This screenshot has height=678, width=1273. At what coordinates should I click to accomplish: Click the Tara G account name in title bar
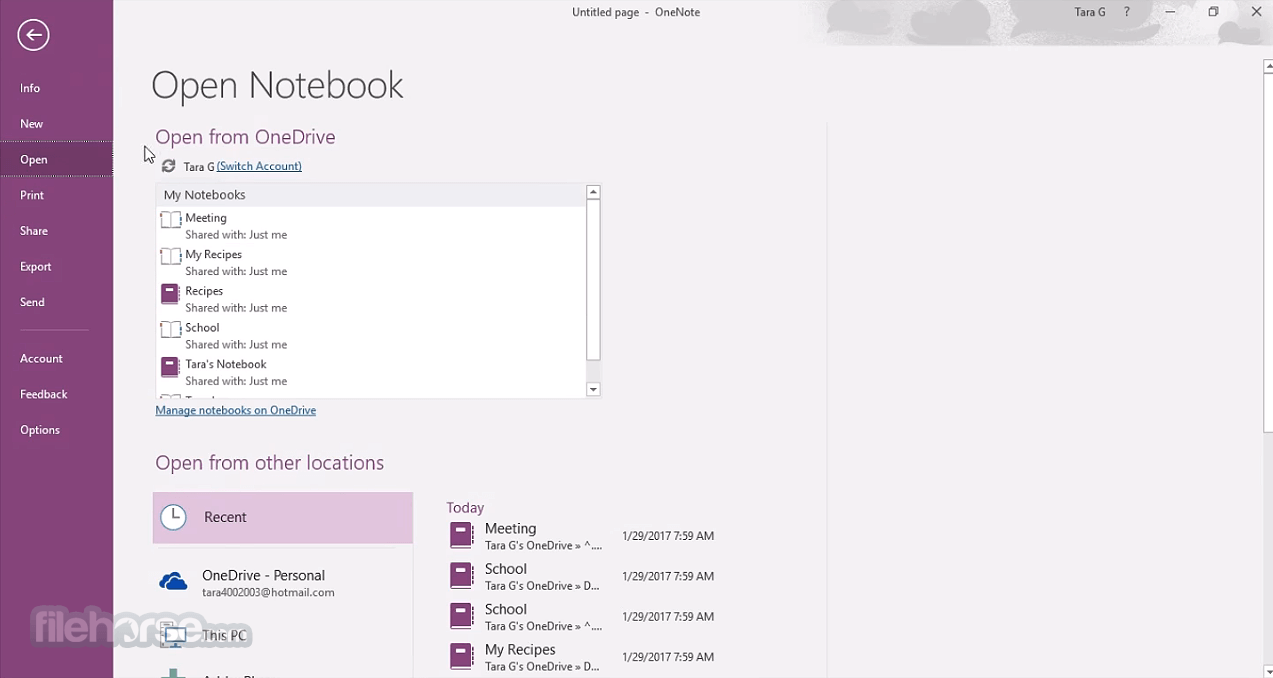coord(1089,12)
